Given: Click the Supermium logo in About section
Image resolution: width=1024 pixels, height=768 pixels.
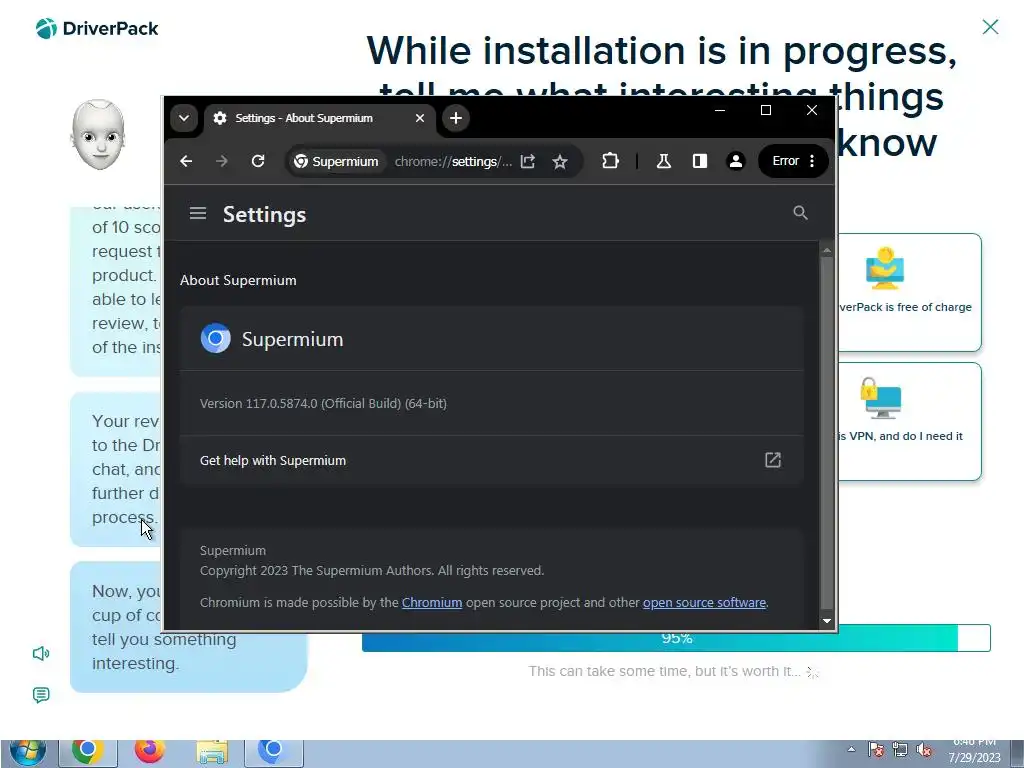Looking at the screenshot, I should click(216, 338).
